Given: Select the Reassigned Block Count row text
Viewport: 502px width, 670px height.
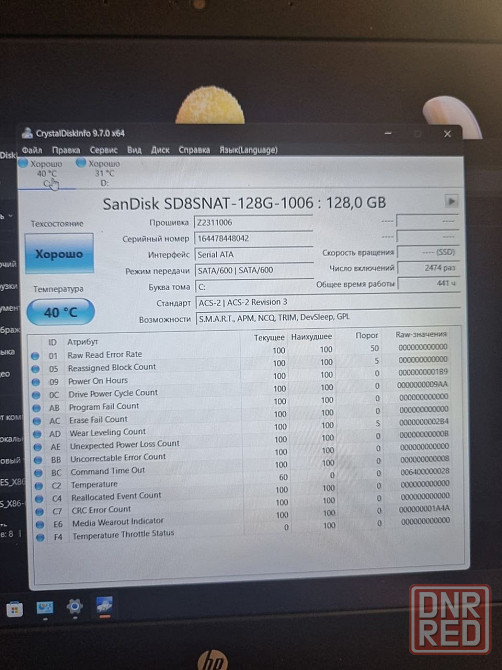Looking at the screenshot, I should 112,367.
